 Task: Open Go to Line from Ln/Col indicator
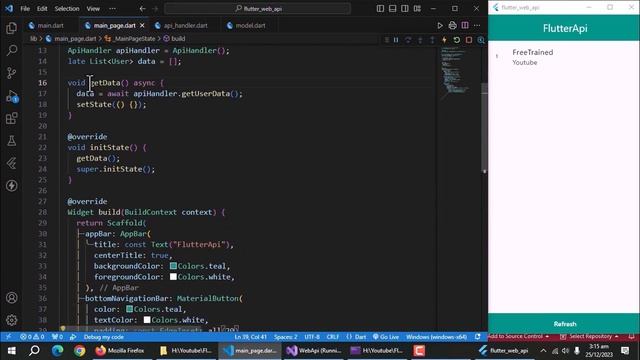point(250,337)
